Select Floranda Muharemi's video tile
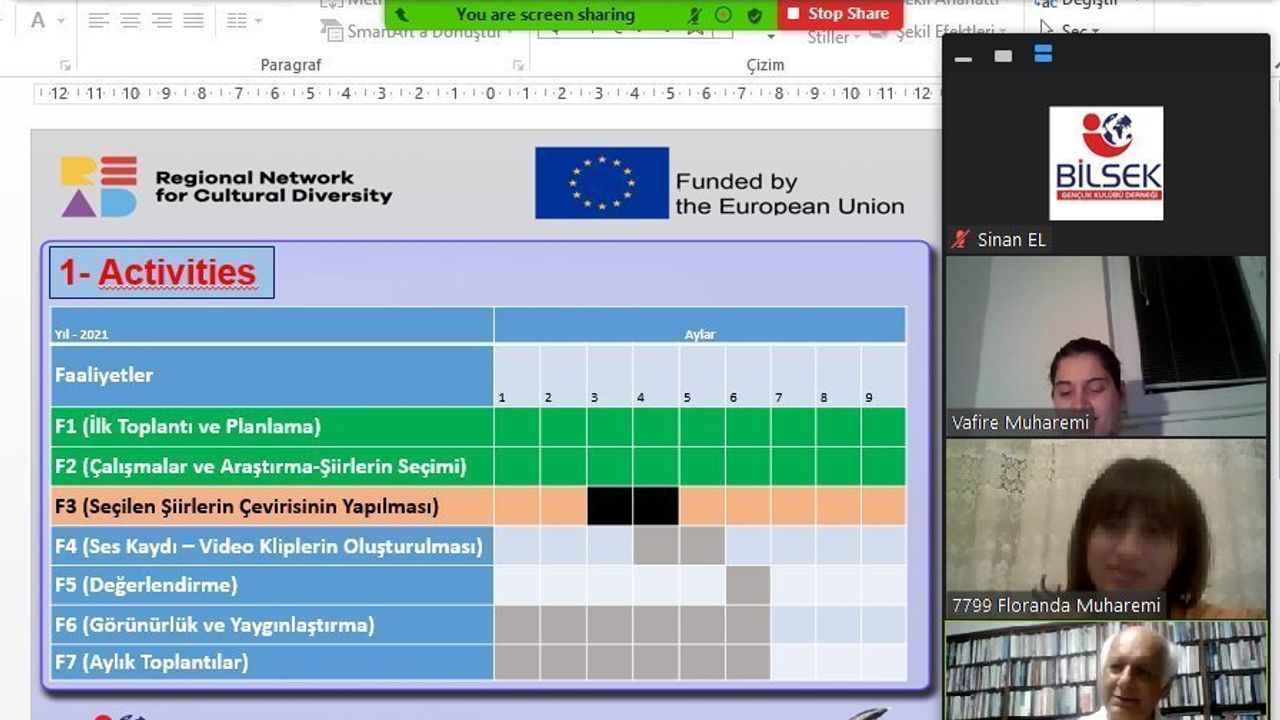 tap(1106, 529)
